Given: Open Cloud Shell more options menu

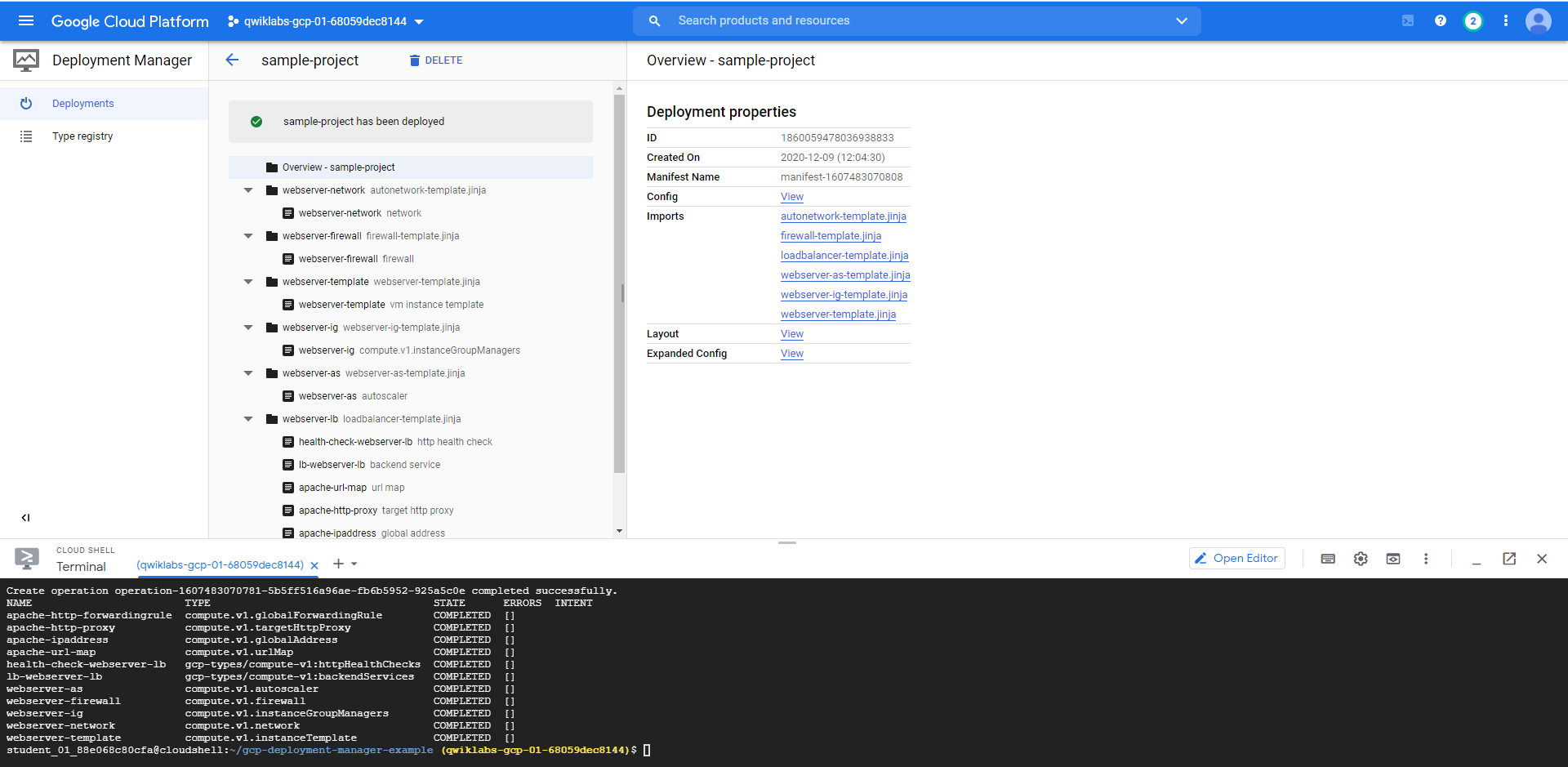Looking at the screenshot, I should click(x=1426, y=559).
